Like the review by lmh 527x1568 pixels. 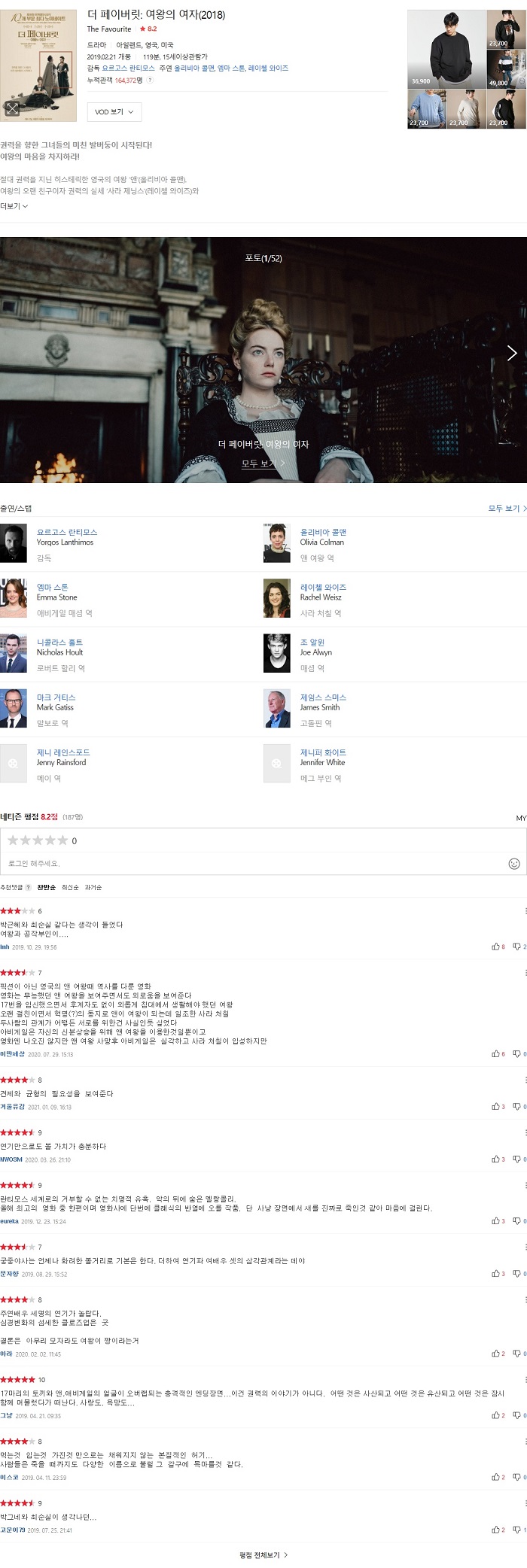pos(498,947)
